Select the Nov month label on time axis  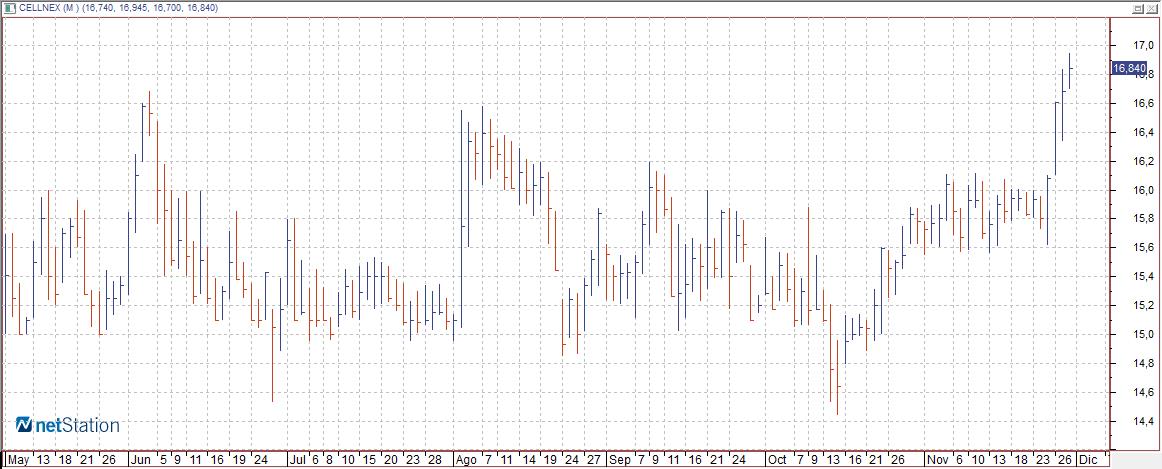coord(937,459)
